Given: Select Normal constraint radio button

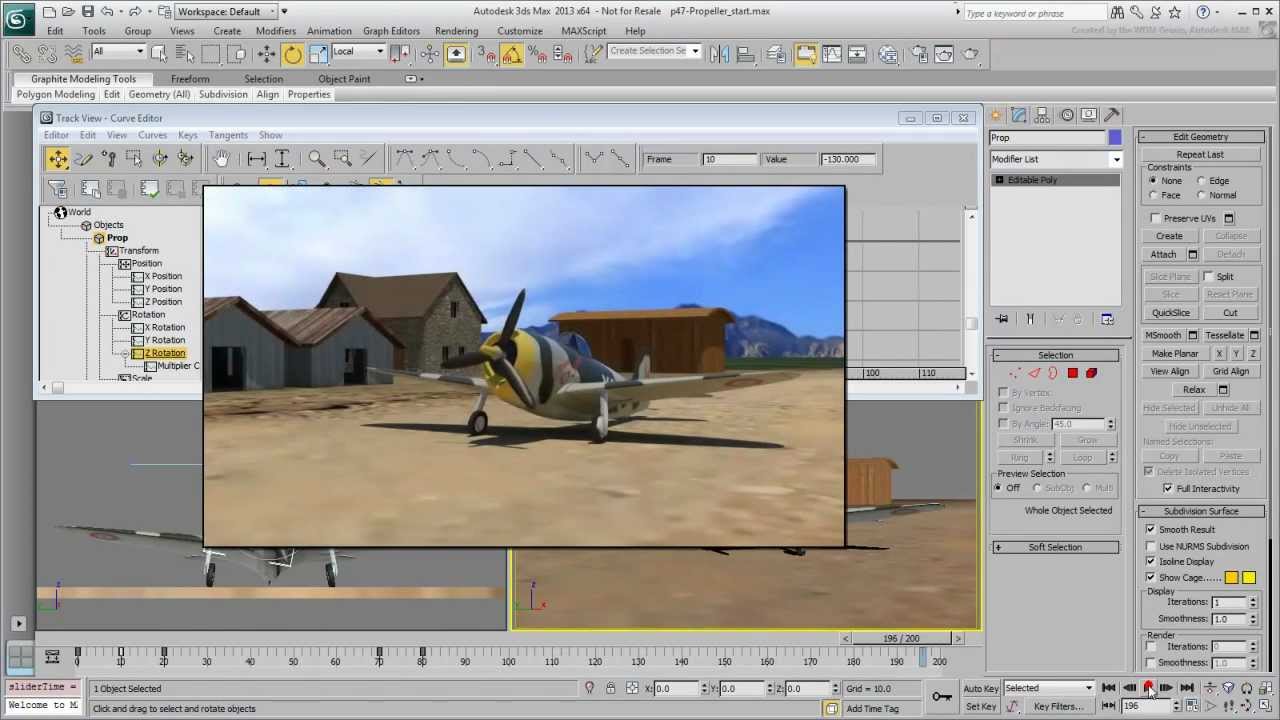Looking at the screenshot, I should click(1202, 195).
